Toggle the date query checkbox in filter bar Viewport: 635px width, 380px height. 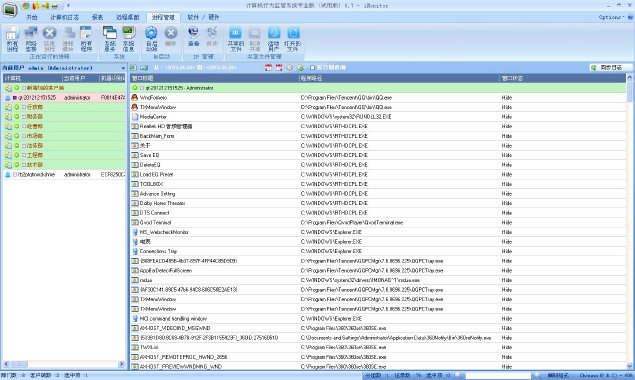(313, 68)
